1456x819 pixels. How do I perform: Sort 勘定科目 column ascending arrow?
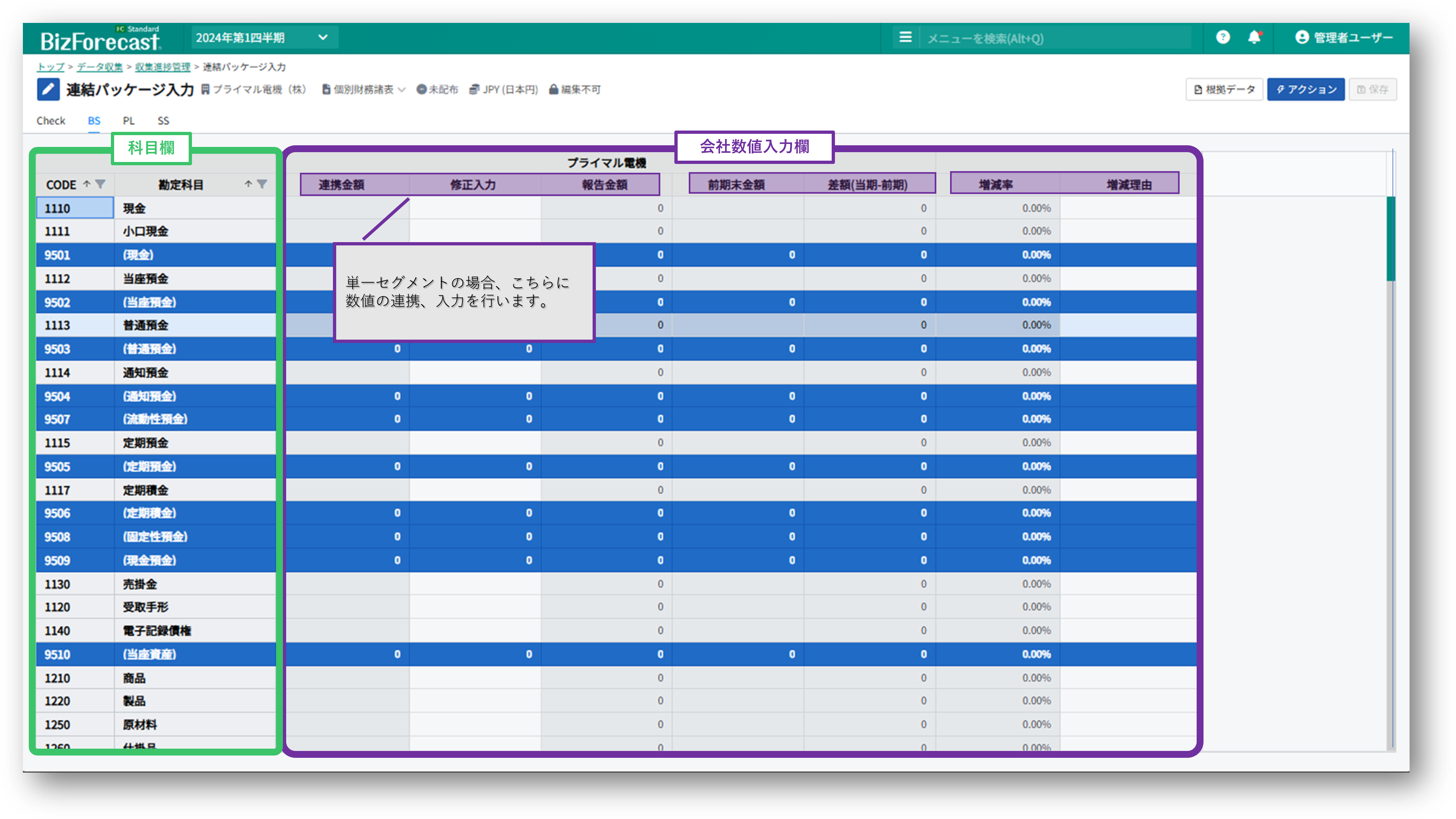[x=248, y=185]
